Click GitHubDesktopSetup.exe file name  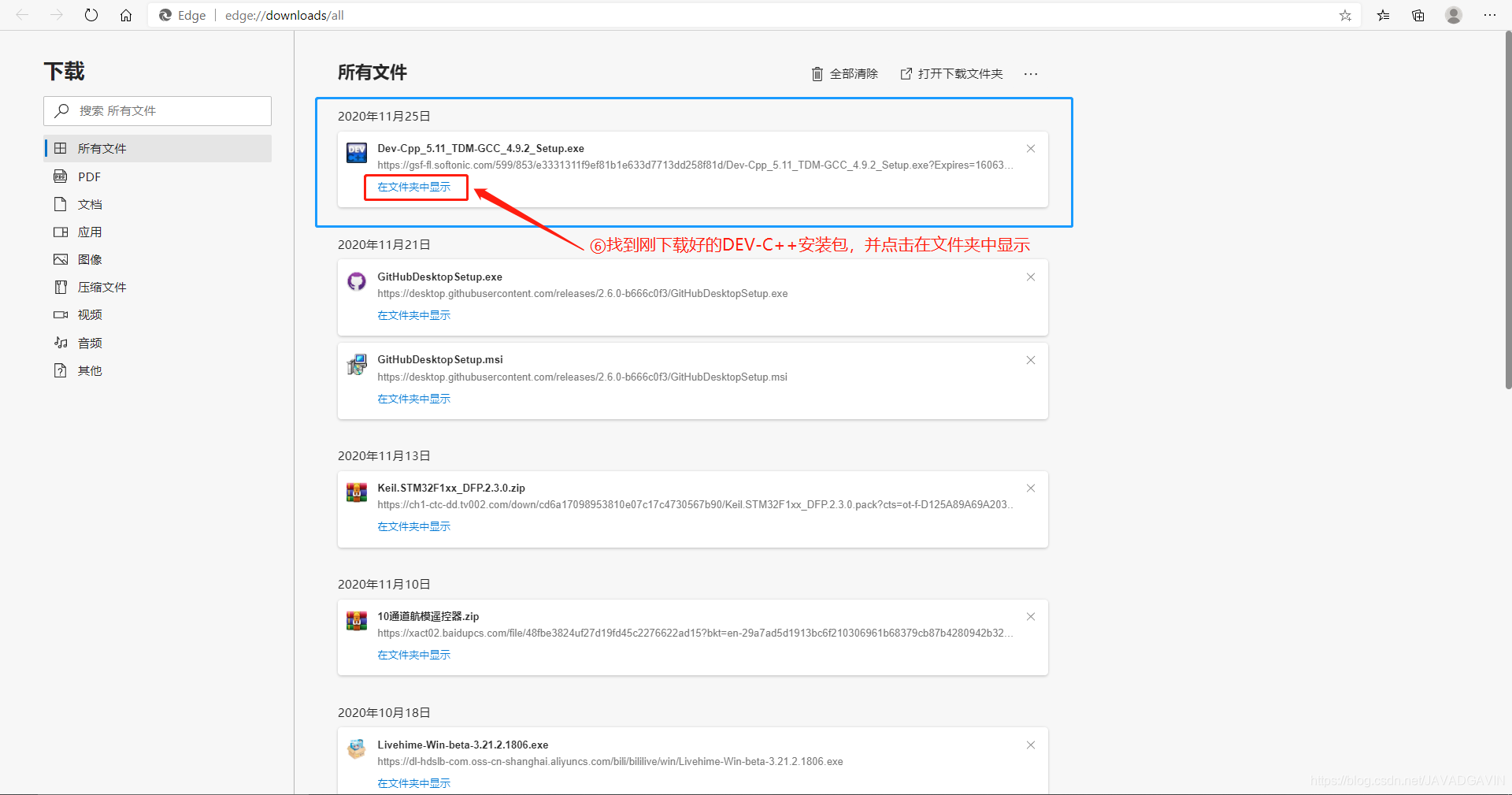click(x=439, y=277)
